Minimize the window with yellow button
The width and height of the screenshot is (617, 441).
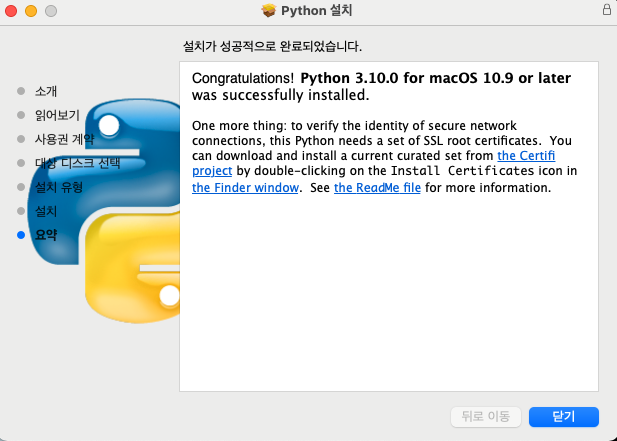point(31,11)
